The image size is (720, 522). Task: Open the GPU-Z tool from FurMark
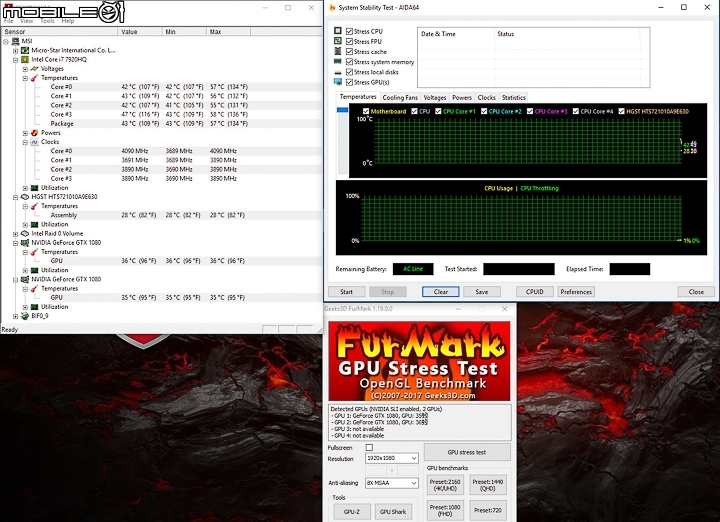click(352, 511)
